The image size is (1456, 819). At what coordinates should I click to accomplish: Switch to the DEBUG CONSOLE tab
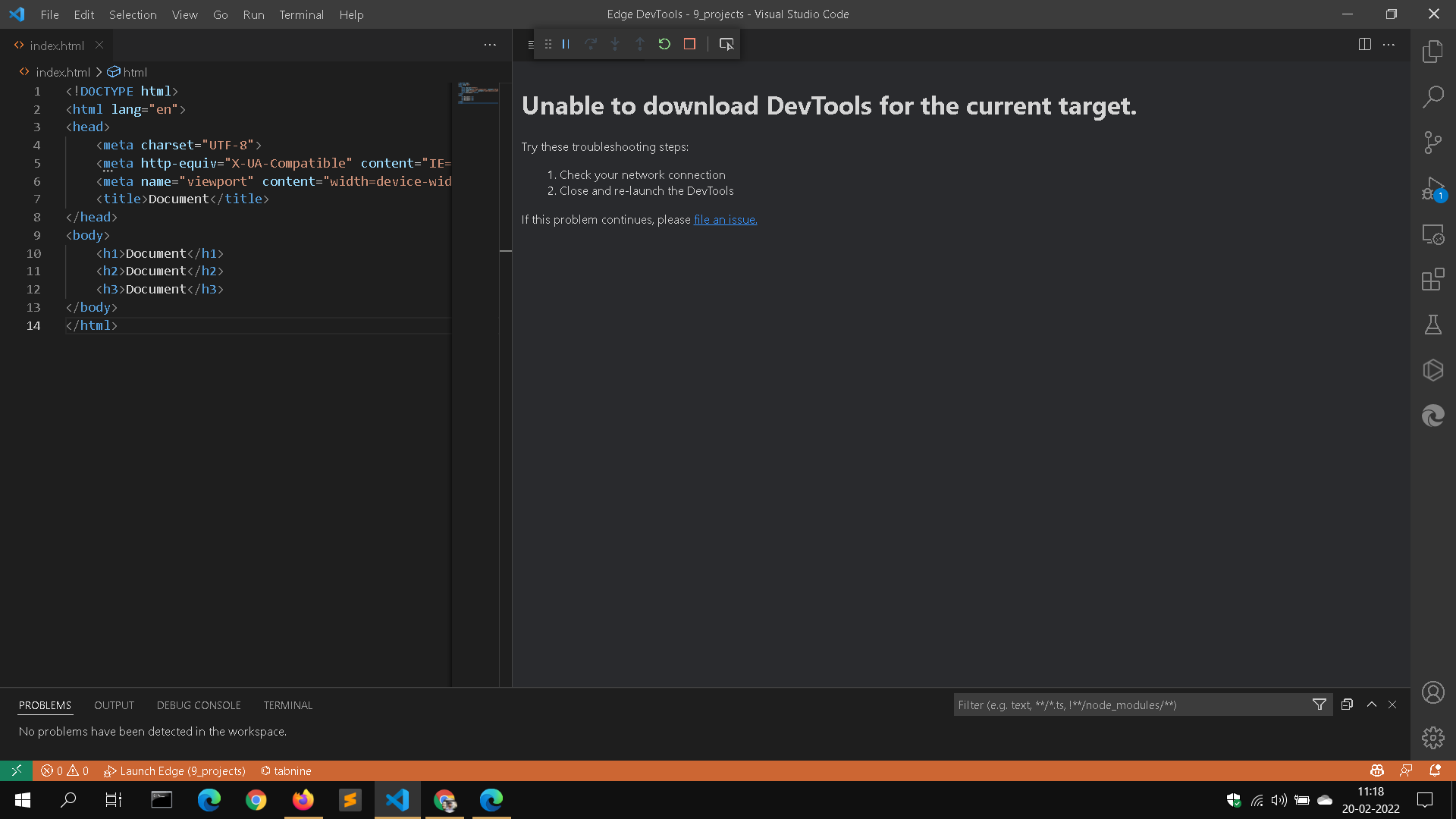click(198, 705)
